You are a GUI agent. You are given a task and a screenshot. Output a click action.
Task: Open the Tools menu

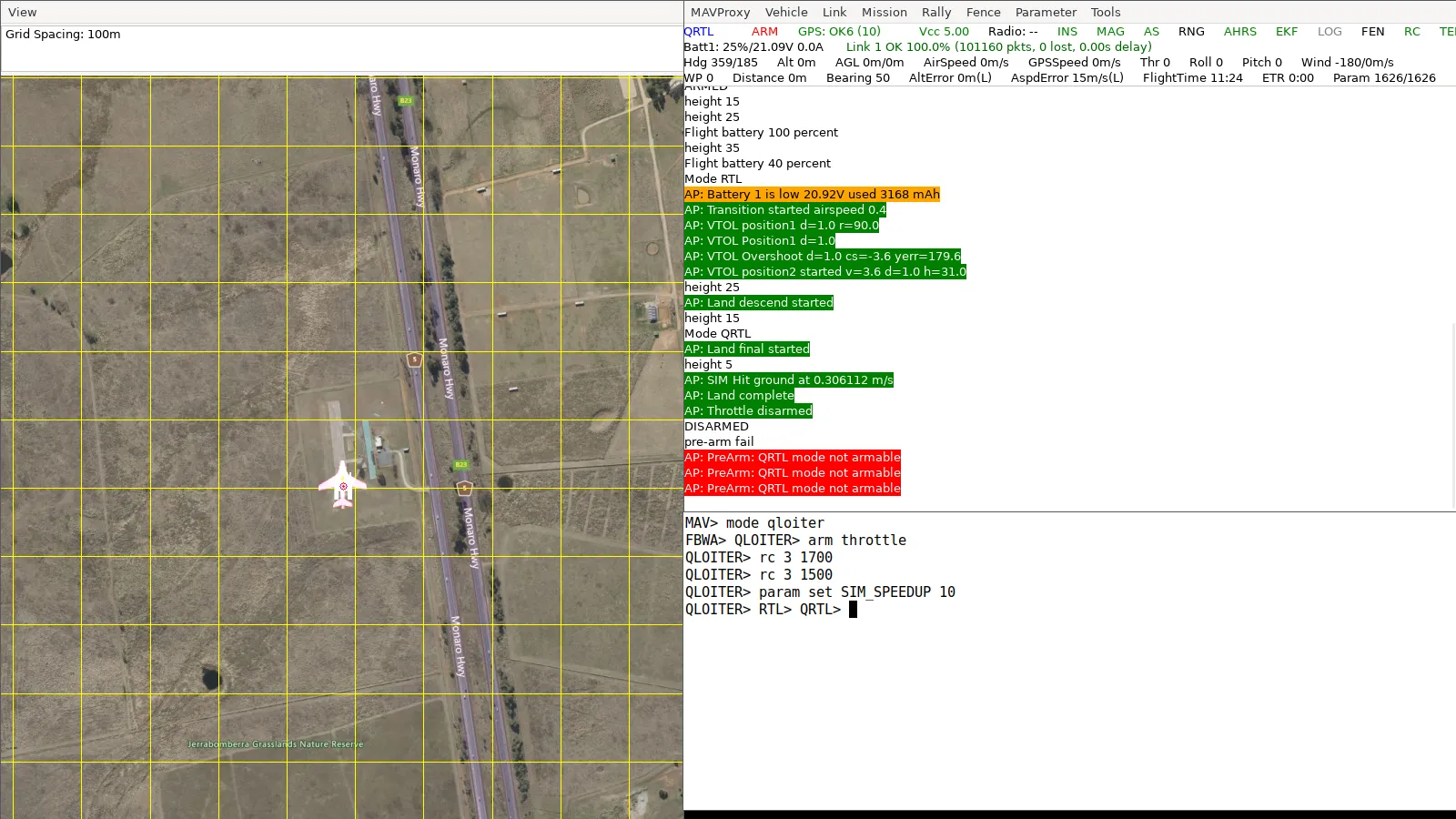1106,12
